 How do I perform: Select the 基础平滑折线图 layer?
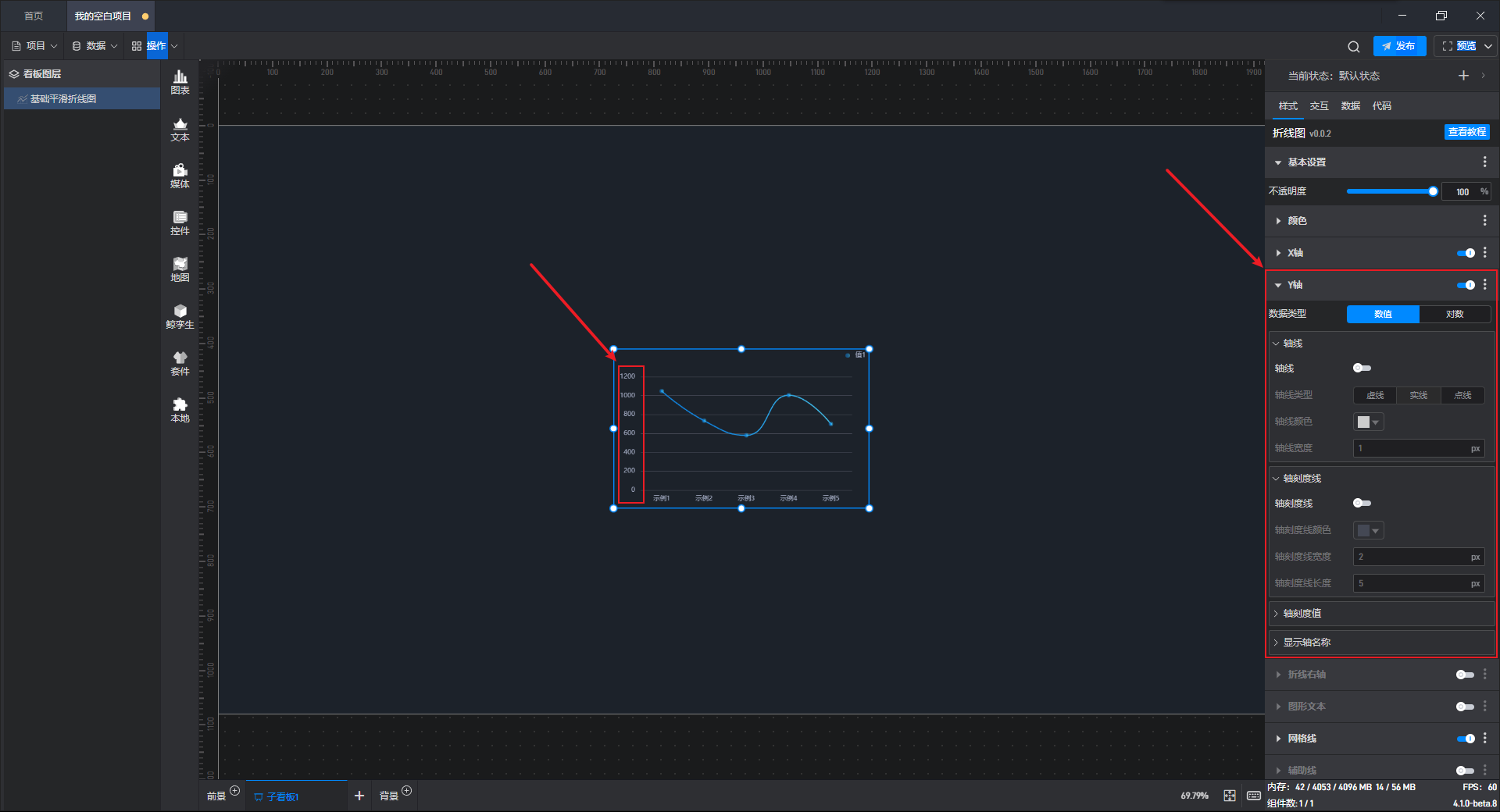(x=82, y=98)
